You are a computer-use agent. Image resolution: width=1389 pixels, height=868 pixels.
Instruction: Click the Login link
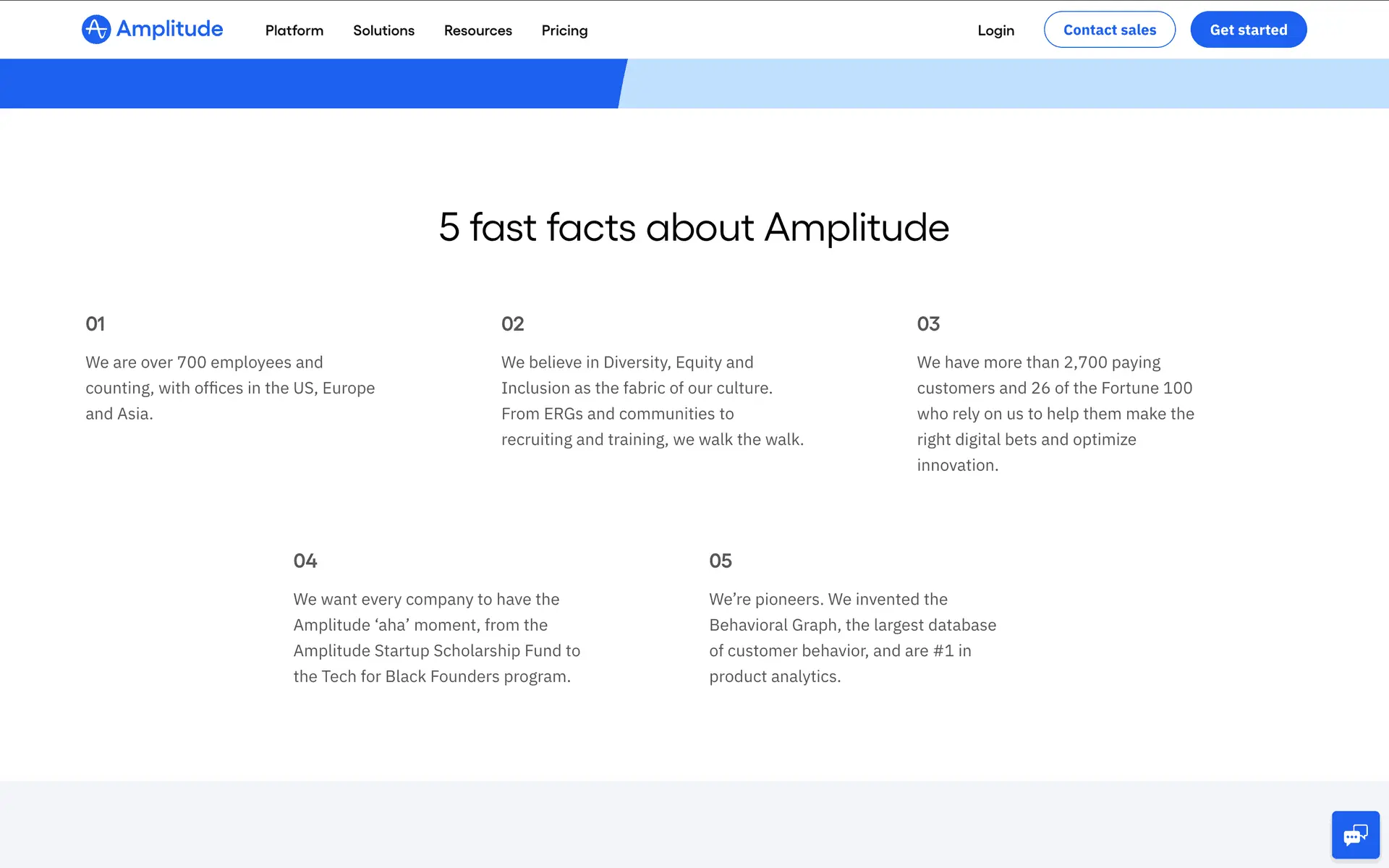[995, 30]
